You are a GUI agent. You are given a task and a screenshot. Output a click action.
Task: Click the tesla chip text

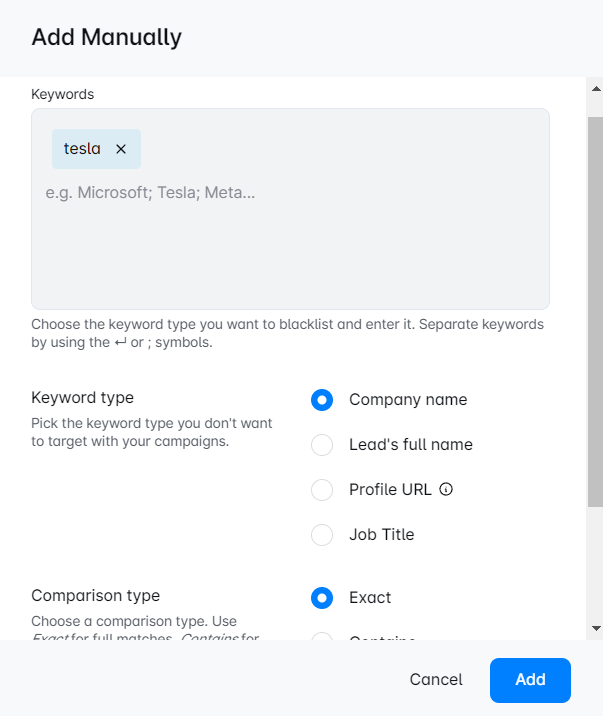tap(82, 149)
